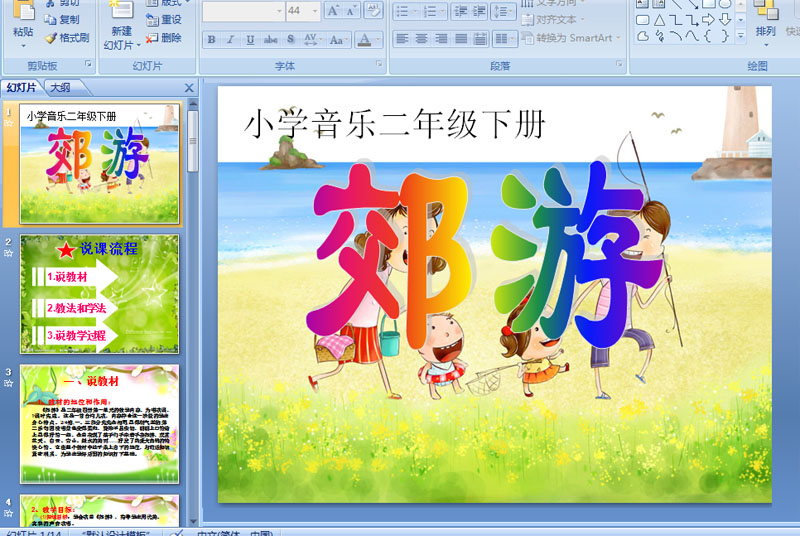Click the 格式刷 format painter
800x536 pixels.
67,38
